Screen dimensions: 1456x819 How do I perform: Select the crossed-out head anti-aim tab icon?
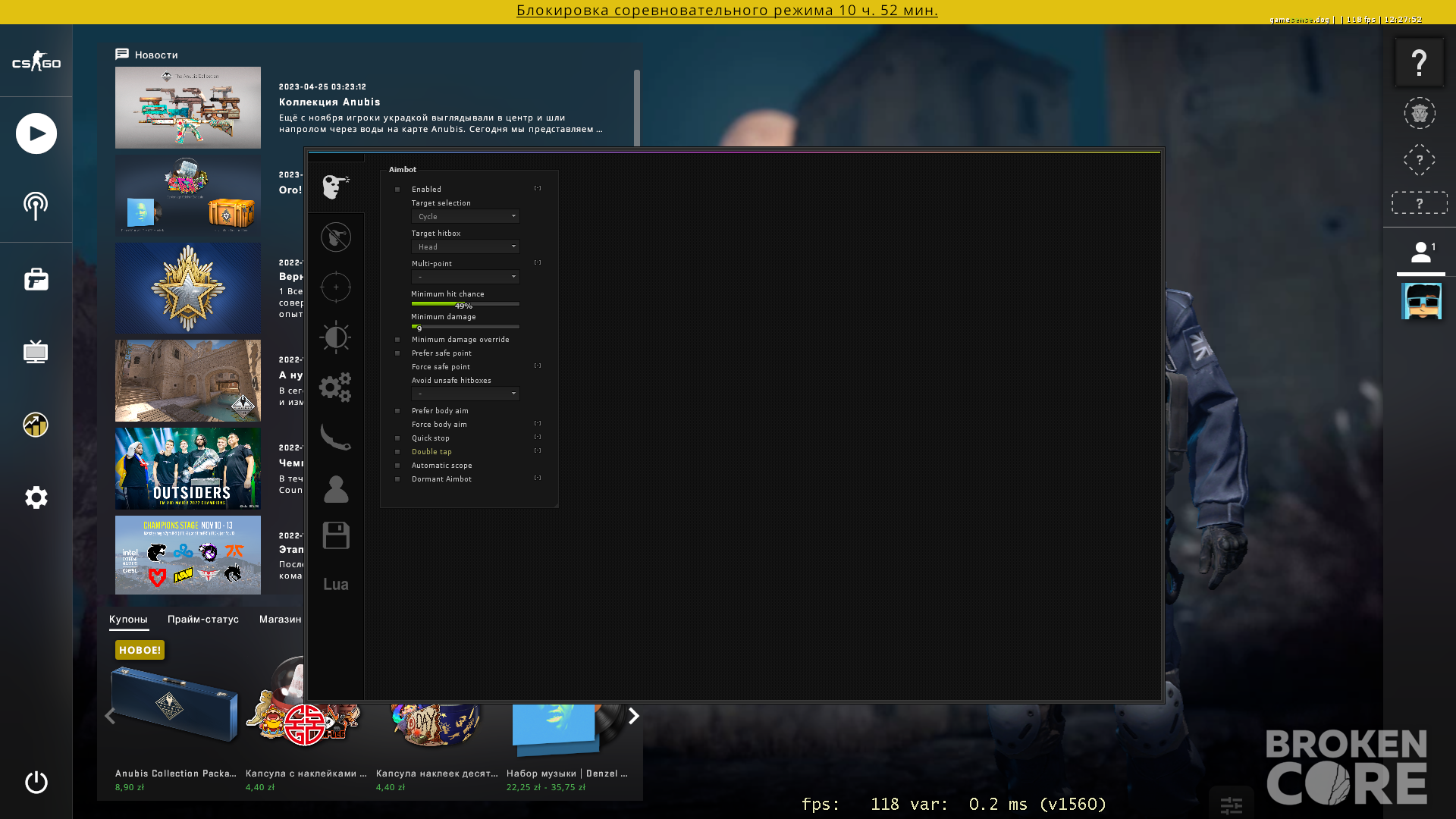pyautogui.click(x=335, y=237)
